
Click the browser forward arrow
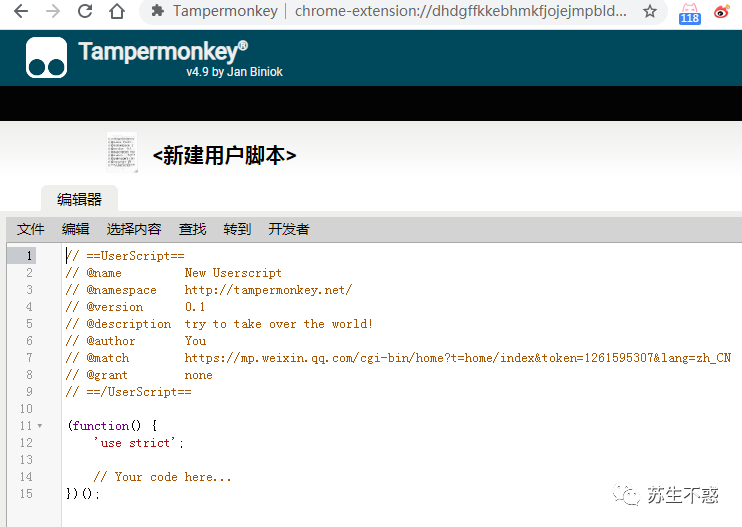[x=53, y=11]
